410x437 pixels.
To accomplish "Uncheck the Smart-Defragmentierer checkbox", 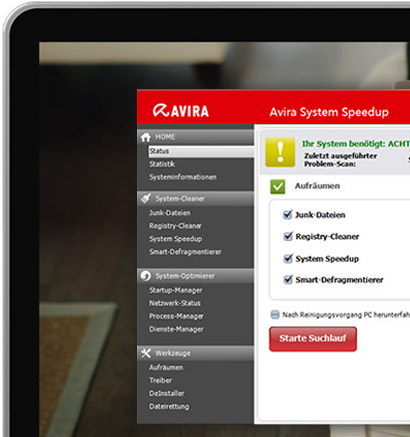I will [287, 279].
